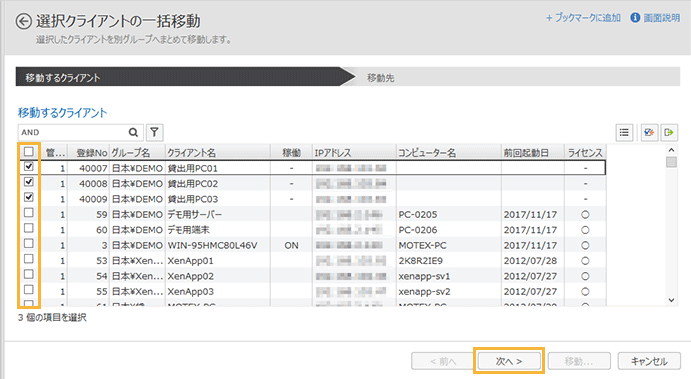Screen dimensions: 691x379
Task: Select the XenApp01 client name cell
Action: point(218,260)
